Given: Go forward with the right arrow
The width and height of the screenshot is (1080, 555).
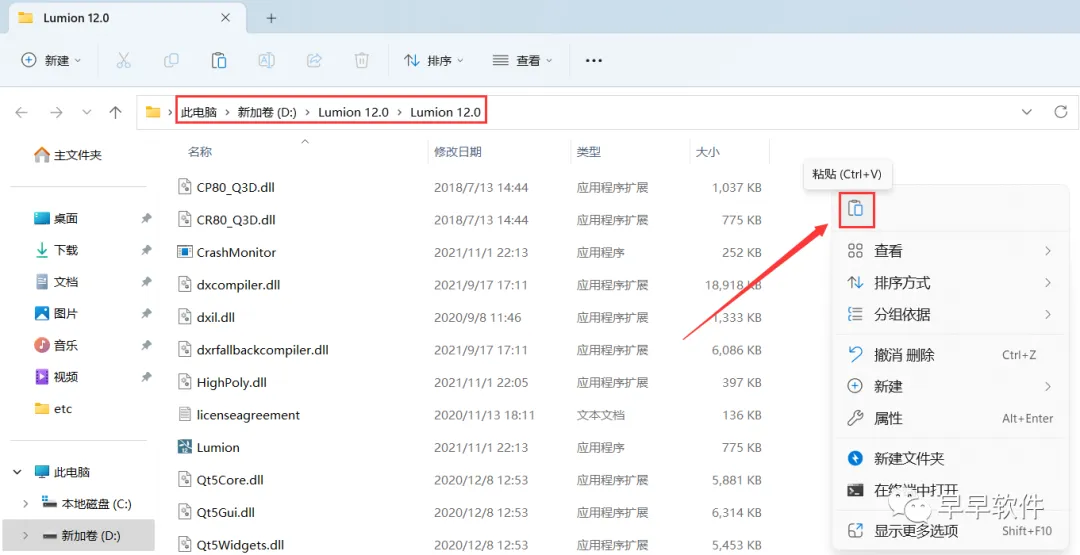Looking at the screenshot, I should (56, 112).
